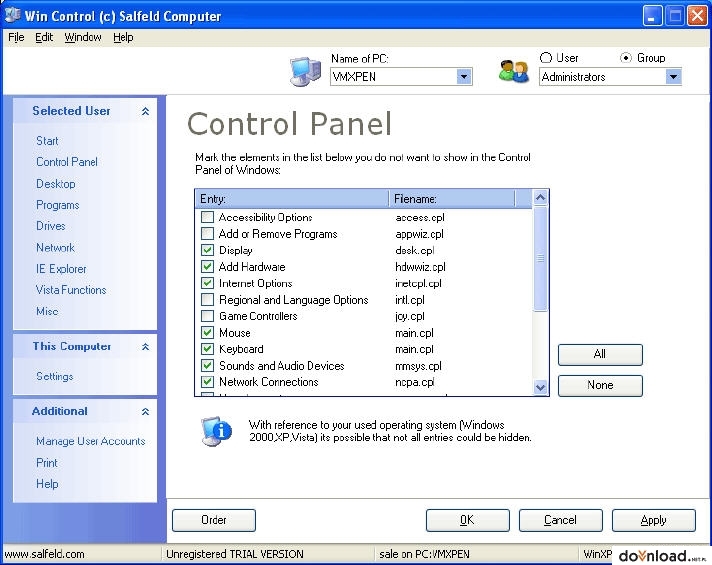
Task: Click the hdwwiz.cpl filename cell
Action: [x=420, y=267]
